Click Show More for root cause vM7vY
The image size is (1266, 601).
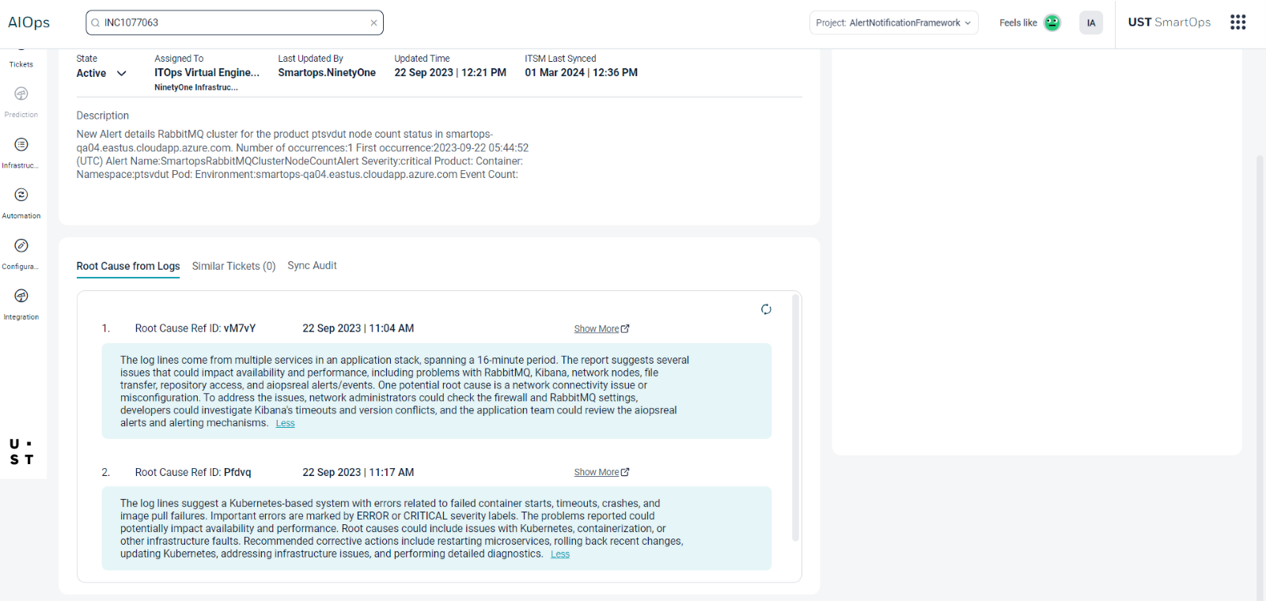[601, 329]
